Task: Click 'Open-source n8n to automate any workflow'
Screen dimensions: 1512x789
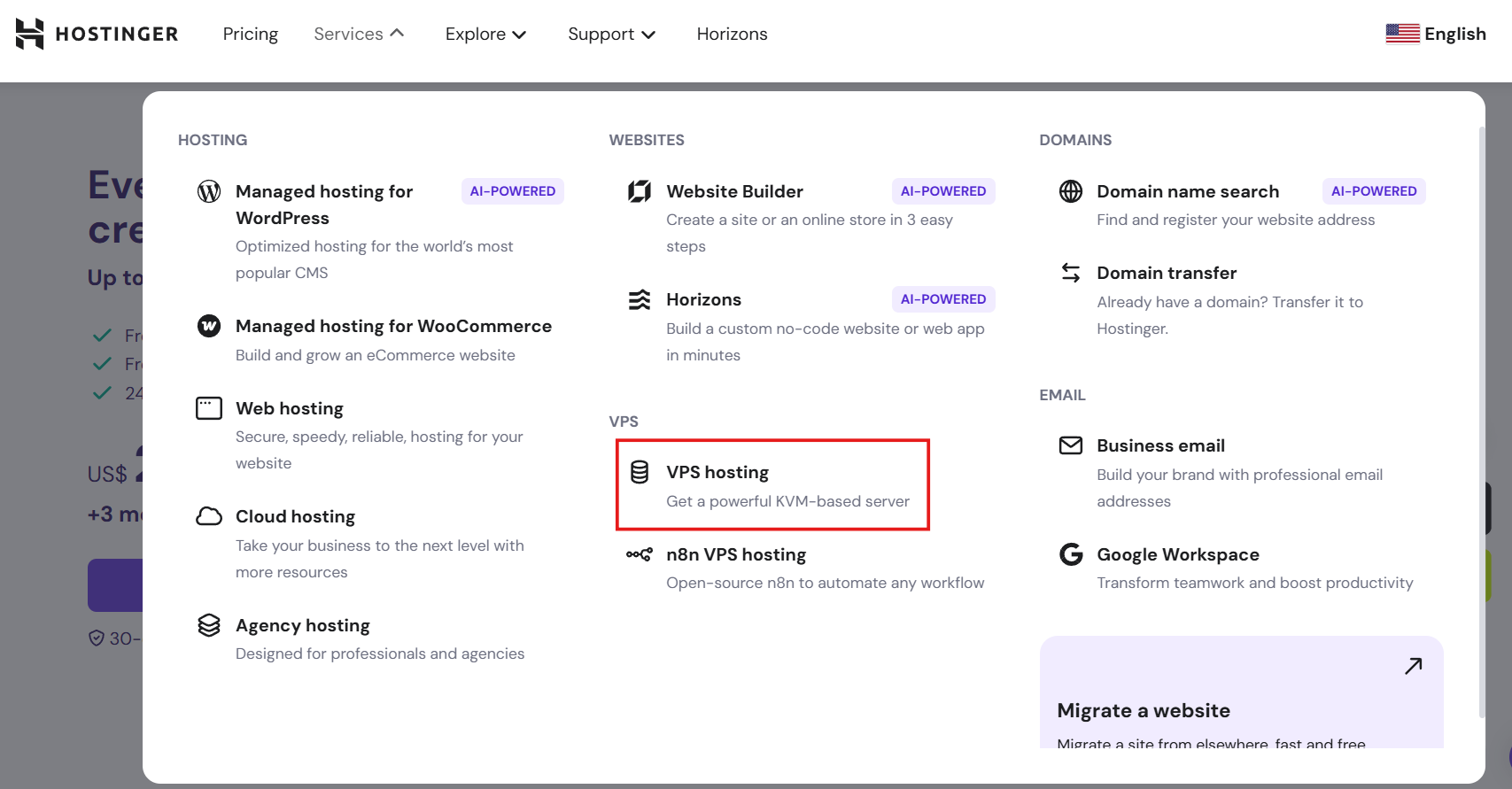Action: 825,583
